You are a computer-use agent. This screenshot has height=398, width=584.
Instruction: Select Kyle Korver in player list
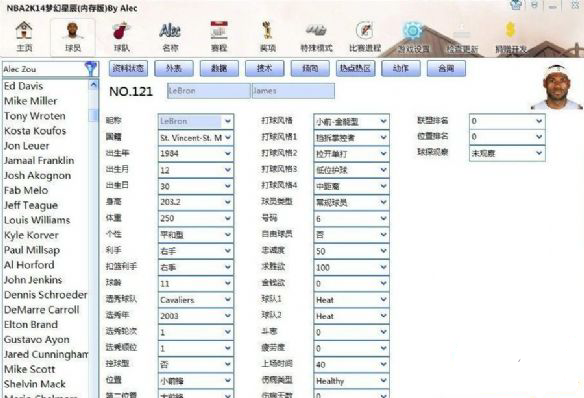[x=31, y=235]
